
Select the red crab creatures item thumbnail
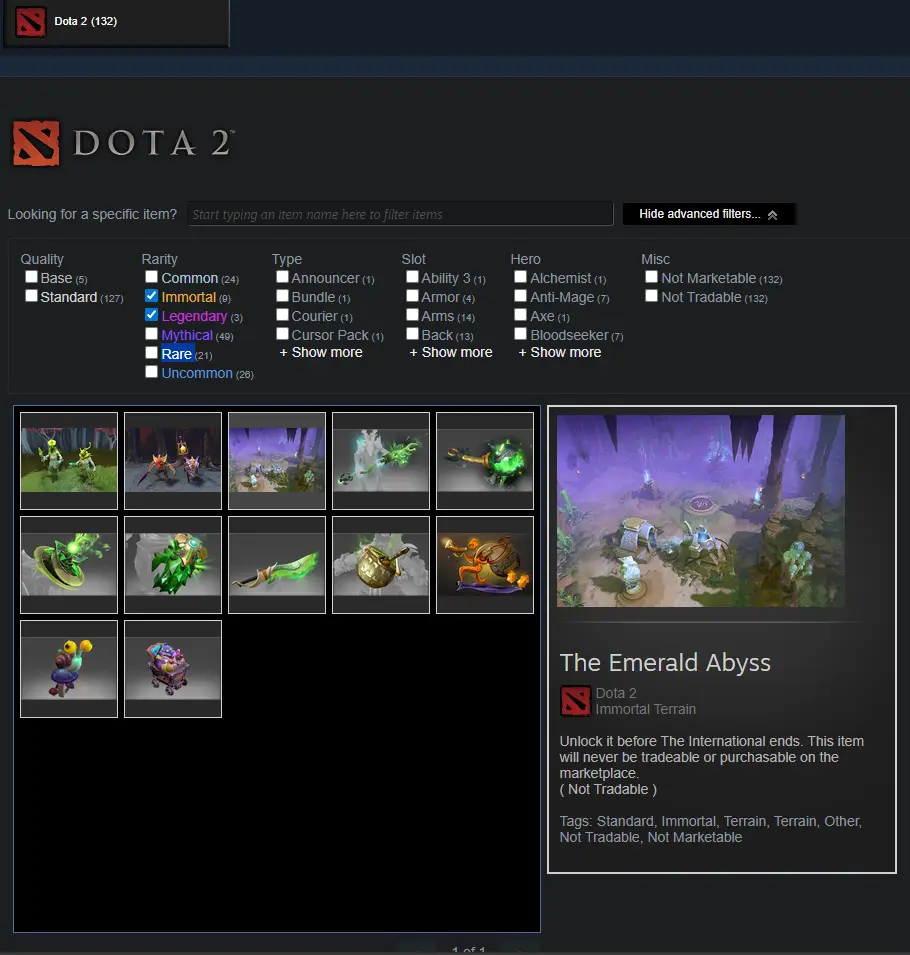(x=173, y=460)
